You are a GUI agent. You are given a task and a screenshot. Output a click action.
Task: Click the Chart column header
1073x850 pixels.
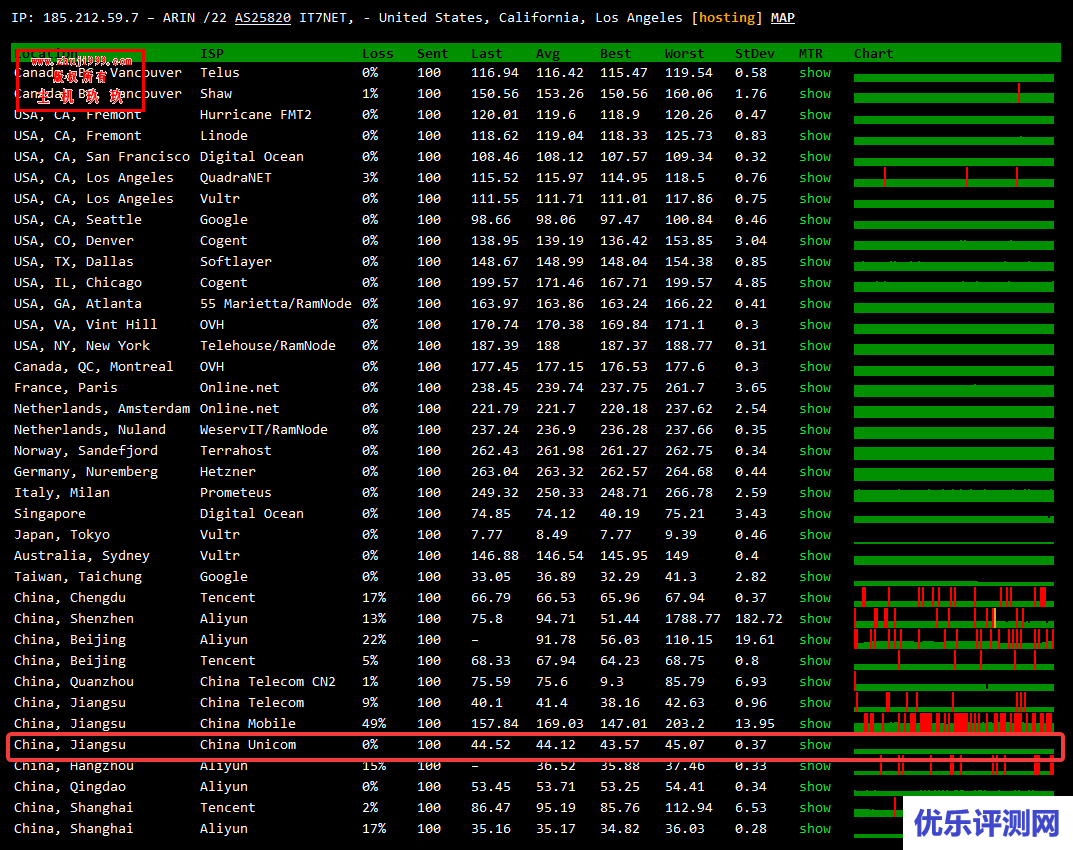pos(874,53)
